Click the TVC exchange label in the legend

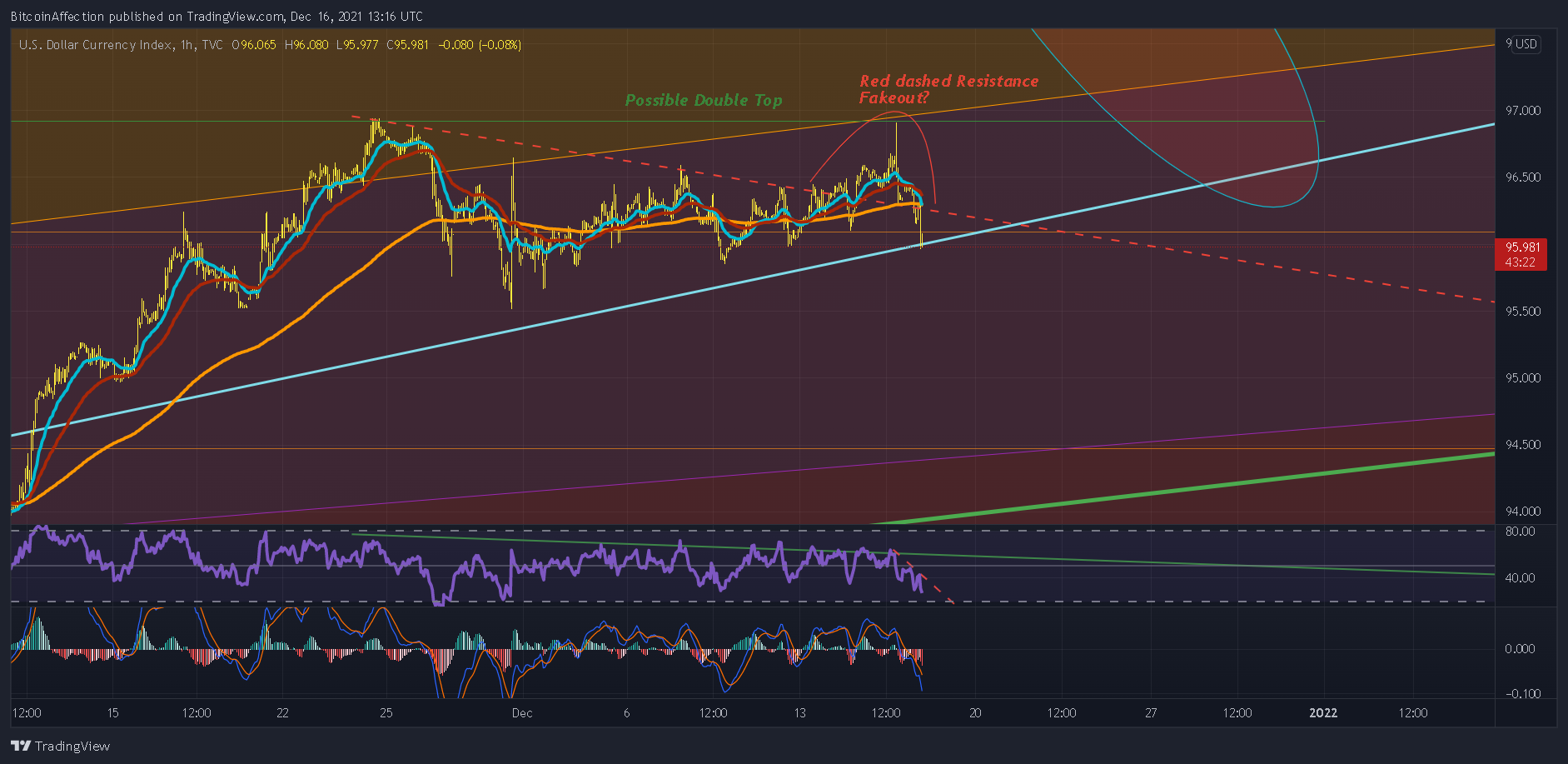(x=212, y=44)
